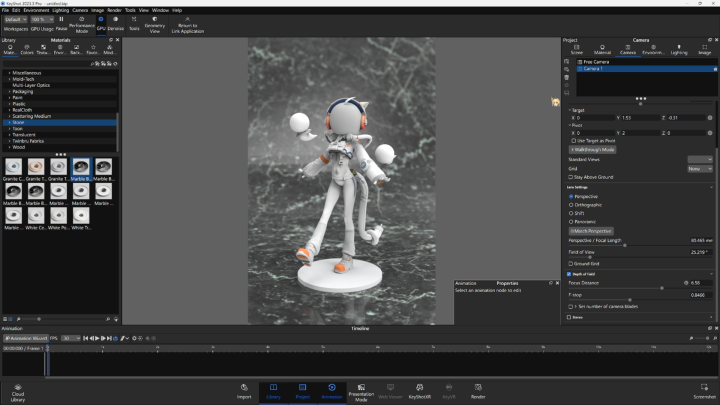Pause the real-time render
The image size is (720, 405).
62,22
